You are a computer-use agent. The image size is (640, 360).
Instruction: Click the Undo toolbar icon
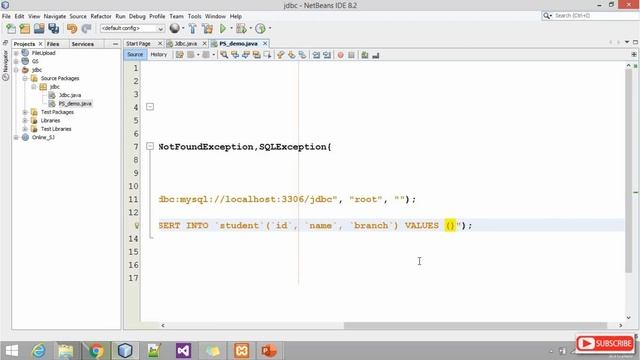coord(72,29)
